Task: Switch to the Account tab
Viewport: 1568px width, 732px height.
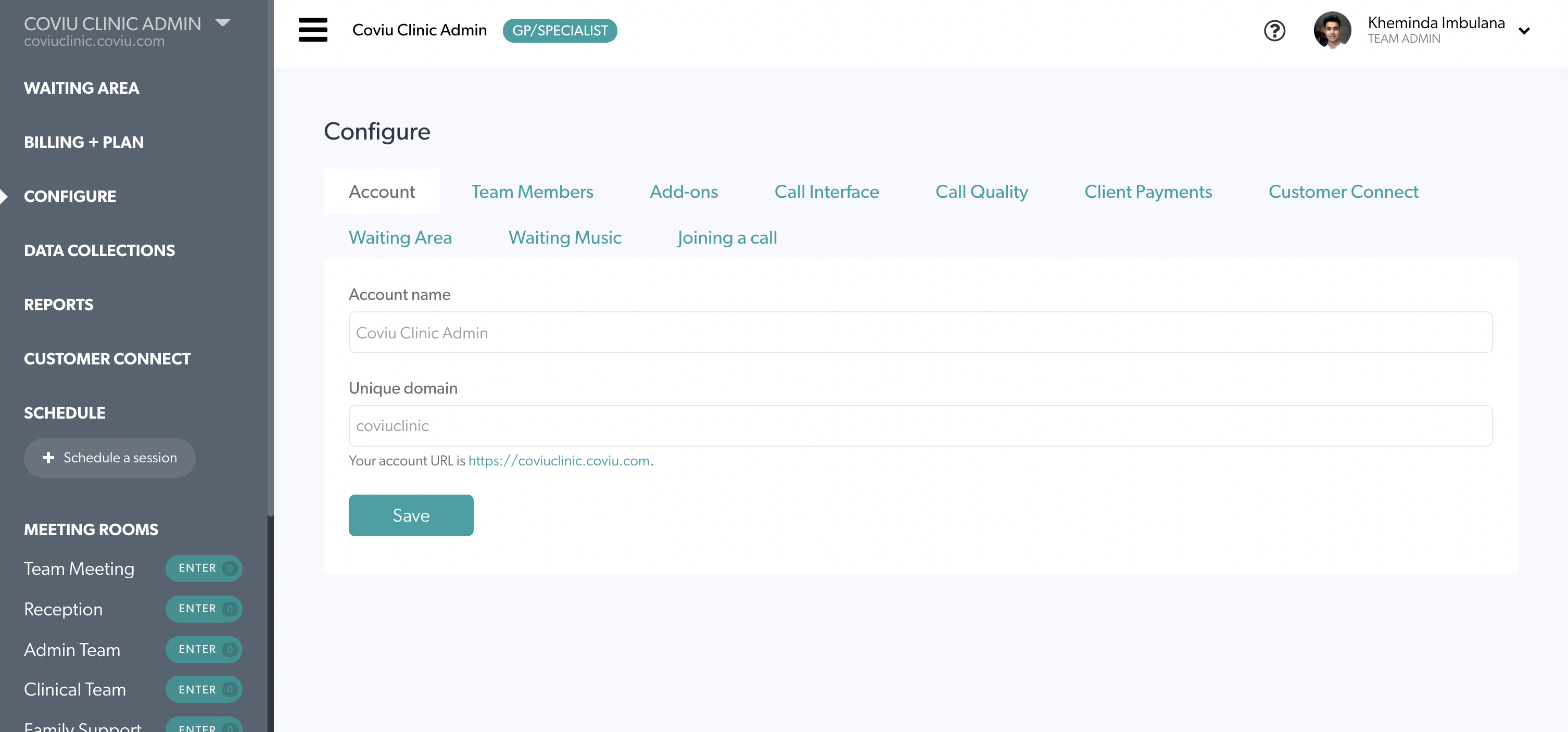Action: [382, 192]
